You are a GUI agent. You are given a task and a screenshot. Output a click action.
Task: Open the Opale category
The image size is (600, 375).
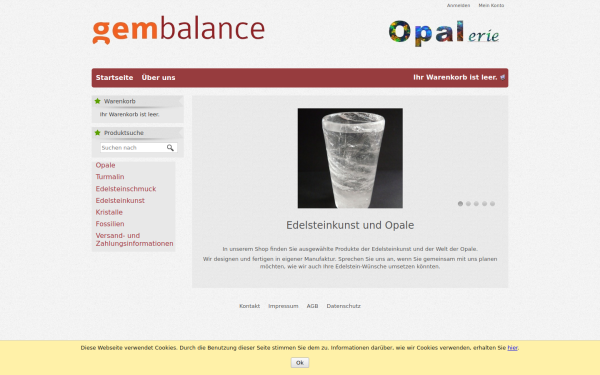(x=106, y=165)
